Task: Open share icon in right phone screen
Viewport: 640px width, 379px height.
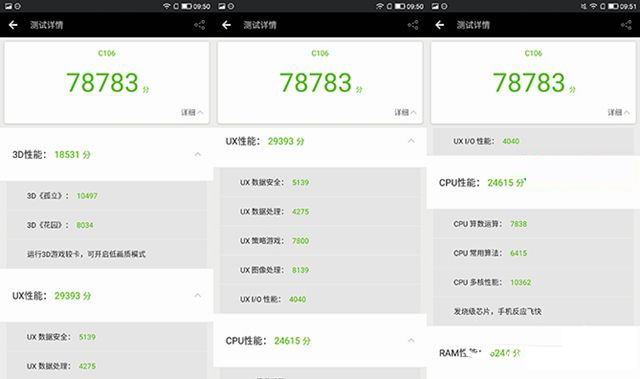Action: point(626,25)
